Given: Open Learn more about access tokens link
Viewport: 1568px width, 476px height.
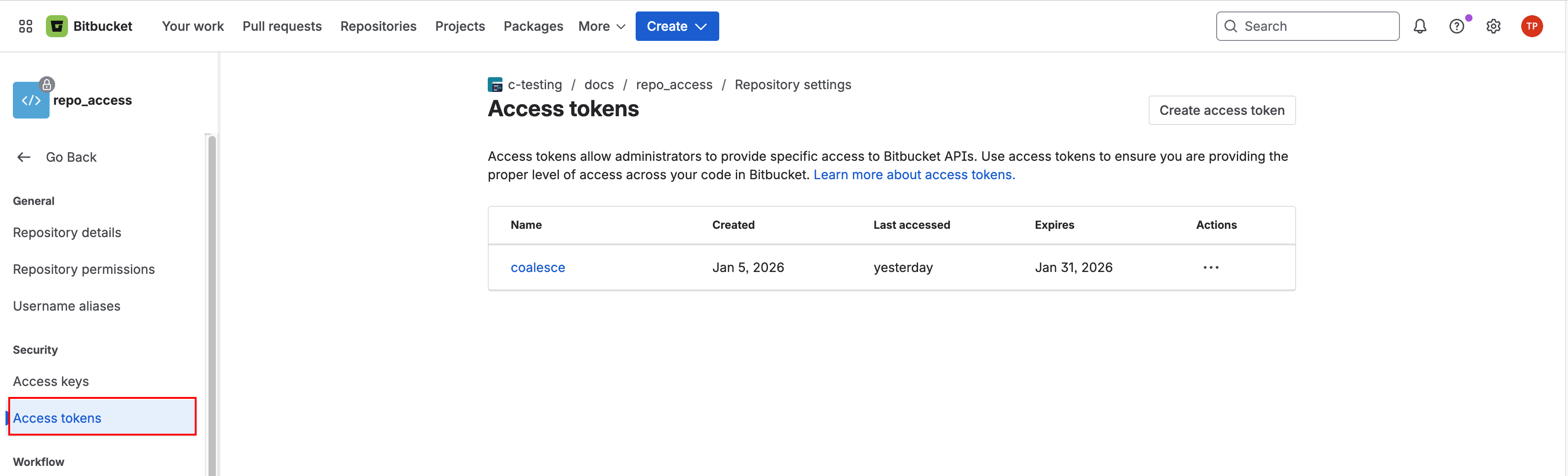Looking at the screenshot, I should coord(914,175).
